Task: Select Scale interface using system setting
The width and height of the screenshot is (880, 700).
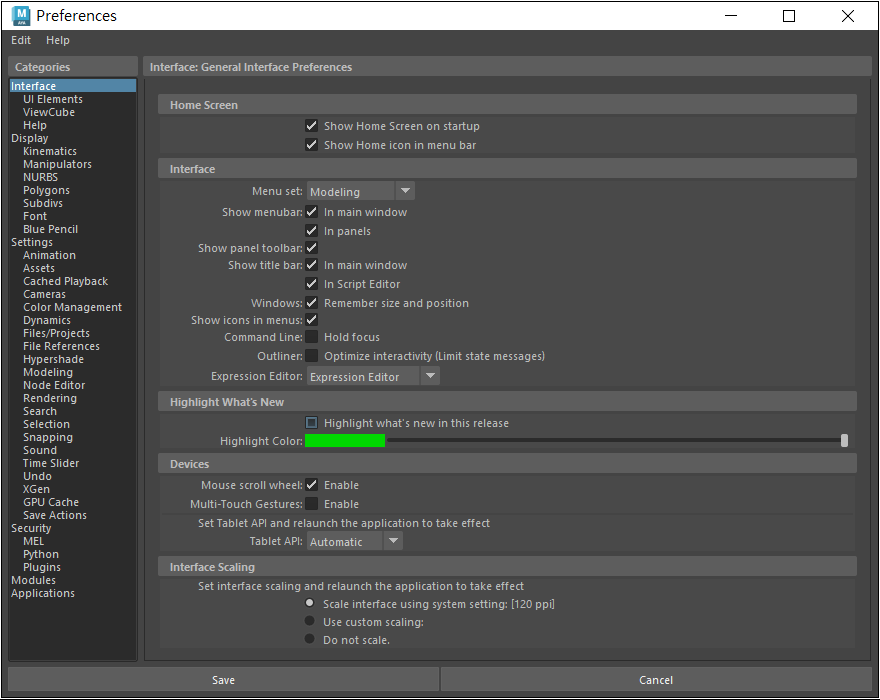Action: coord(309,603)
